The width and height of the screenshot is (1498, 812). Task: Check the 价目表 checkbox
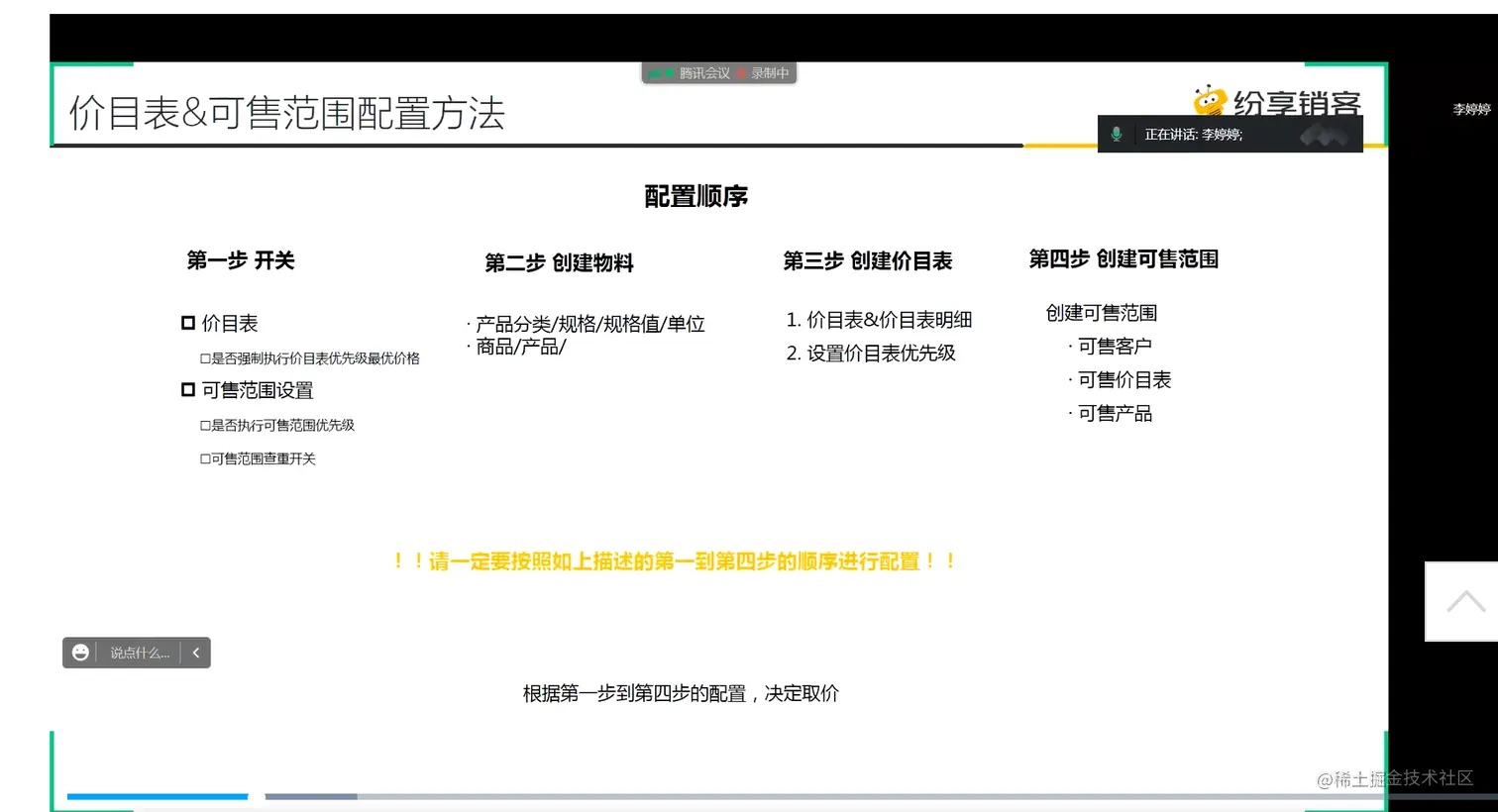(188, 323)
